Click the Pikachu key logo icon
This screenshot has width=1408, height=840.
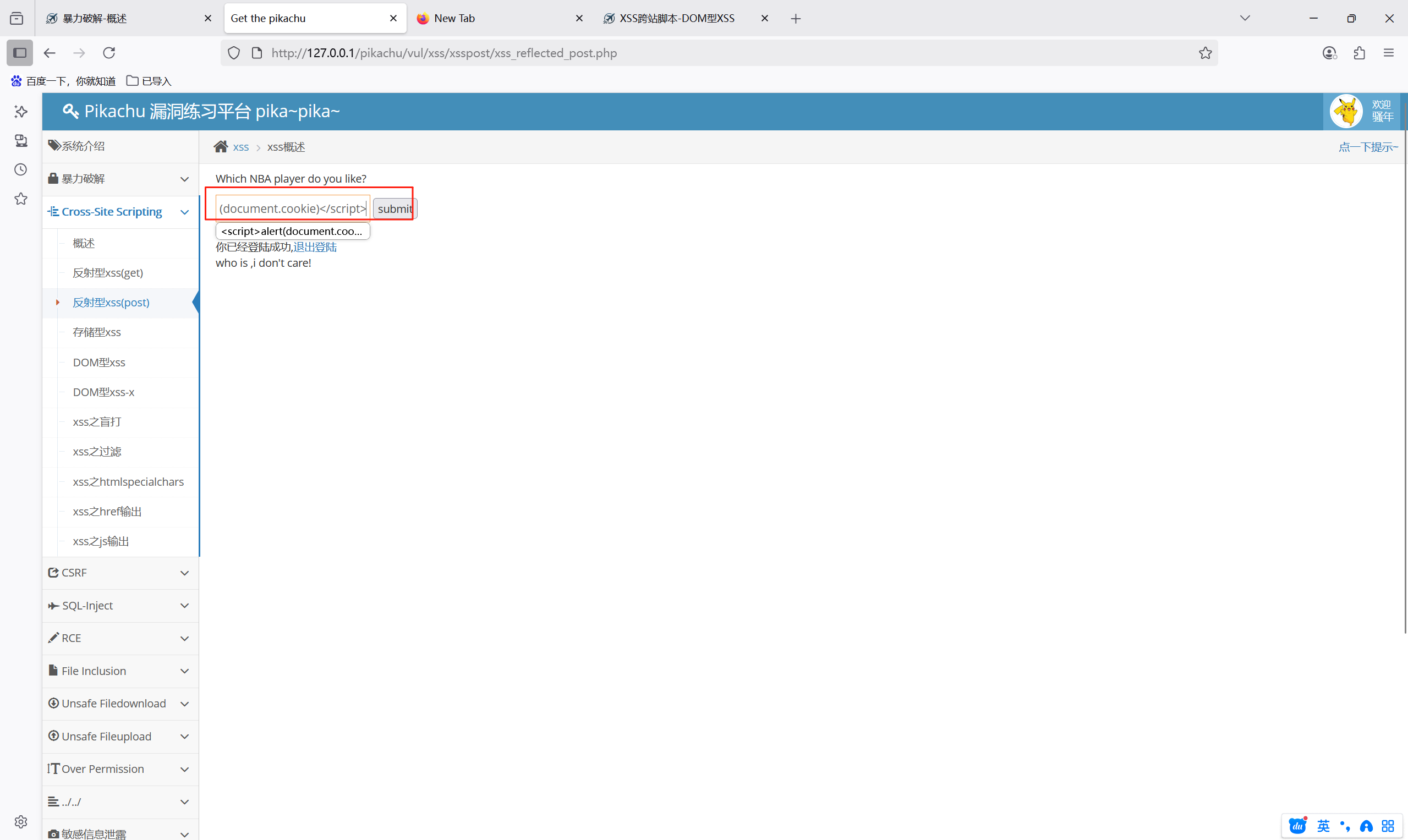[71, 111]
